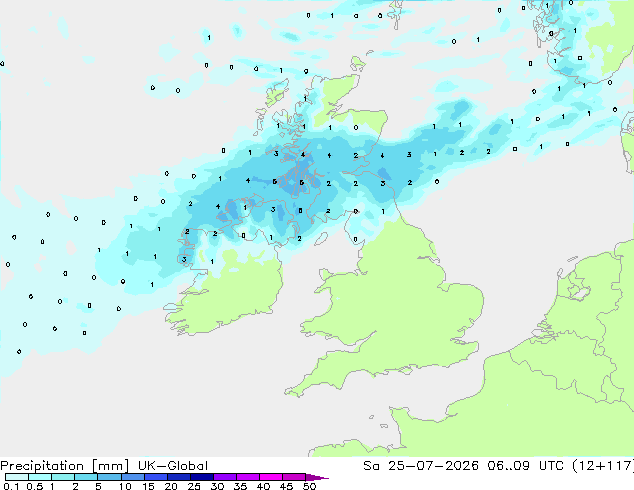Click the 'UK-Global' model label
The image size is (634, 490).
(x=173, y=466)
